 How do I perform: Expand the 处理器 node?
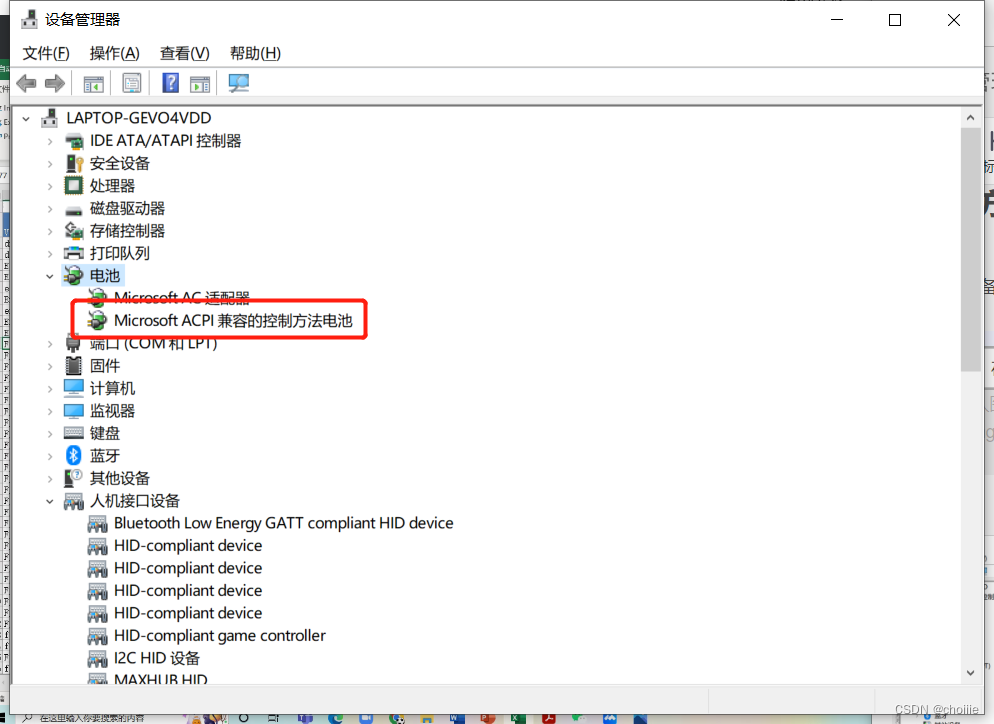click(50, 186)
